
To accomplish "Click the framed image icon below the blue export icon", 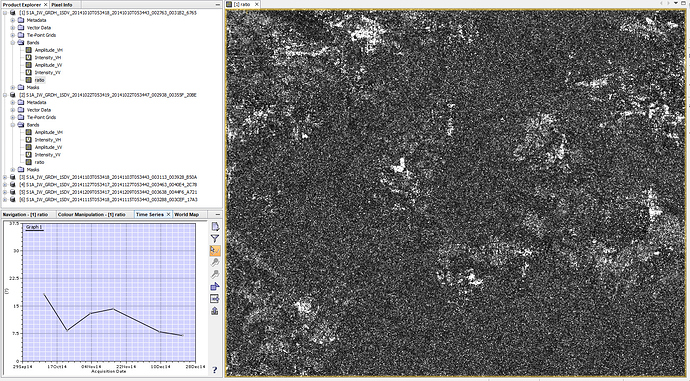I will pyautogui.click(x=215, y=299).
